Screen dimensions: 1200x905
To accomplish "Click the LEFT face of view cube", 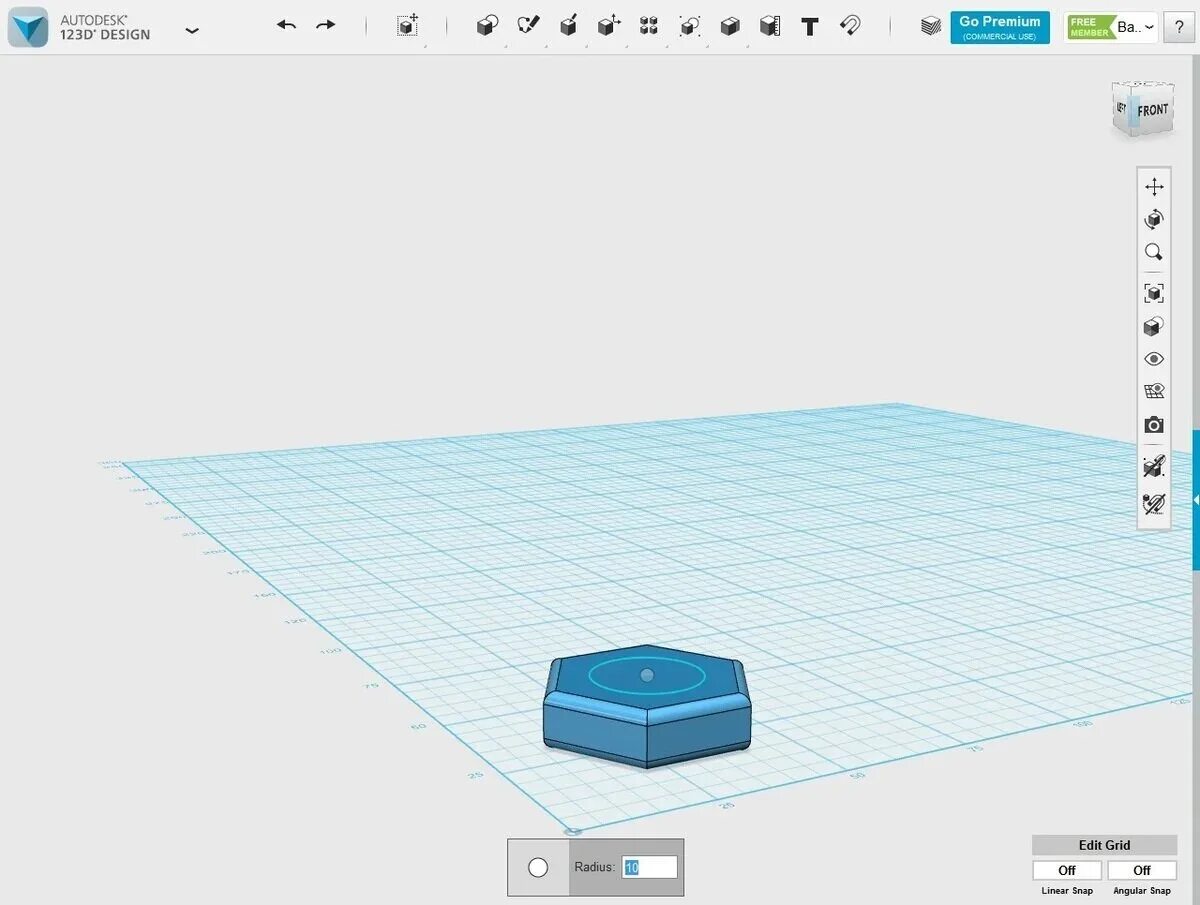I will click(1122, 108).
